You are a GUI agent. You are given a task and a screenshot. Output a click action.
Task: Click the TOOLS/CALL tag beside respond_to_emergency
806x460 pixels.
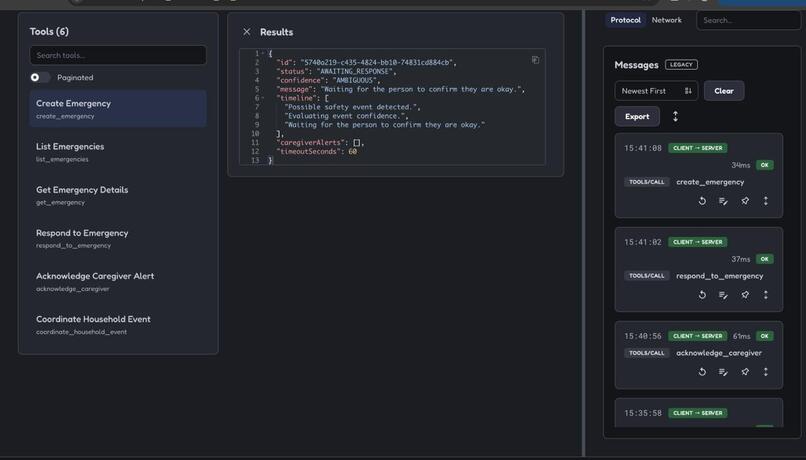point(647,276)
